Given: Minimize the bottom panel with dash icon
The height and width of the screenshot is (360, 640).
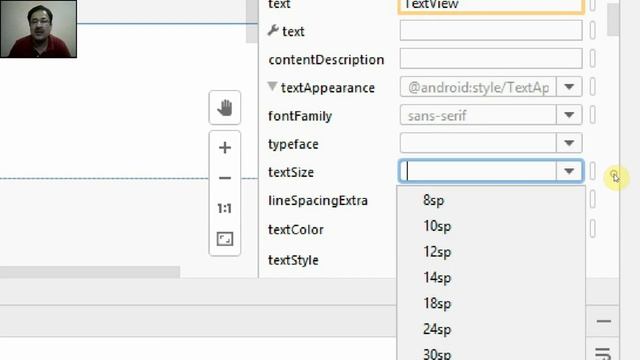Looking at the screenshot, I should [604, 321].
